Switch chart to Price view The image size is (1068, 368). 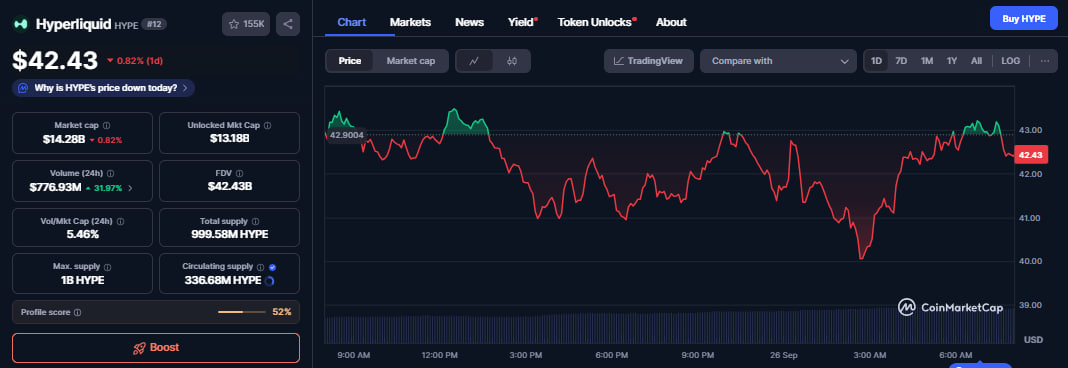(x=349, y=61)
